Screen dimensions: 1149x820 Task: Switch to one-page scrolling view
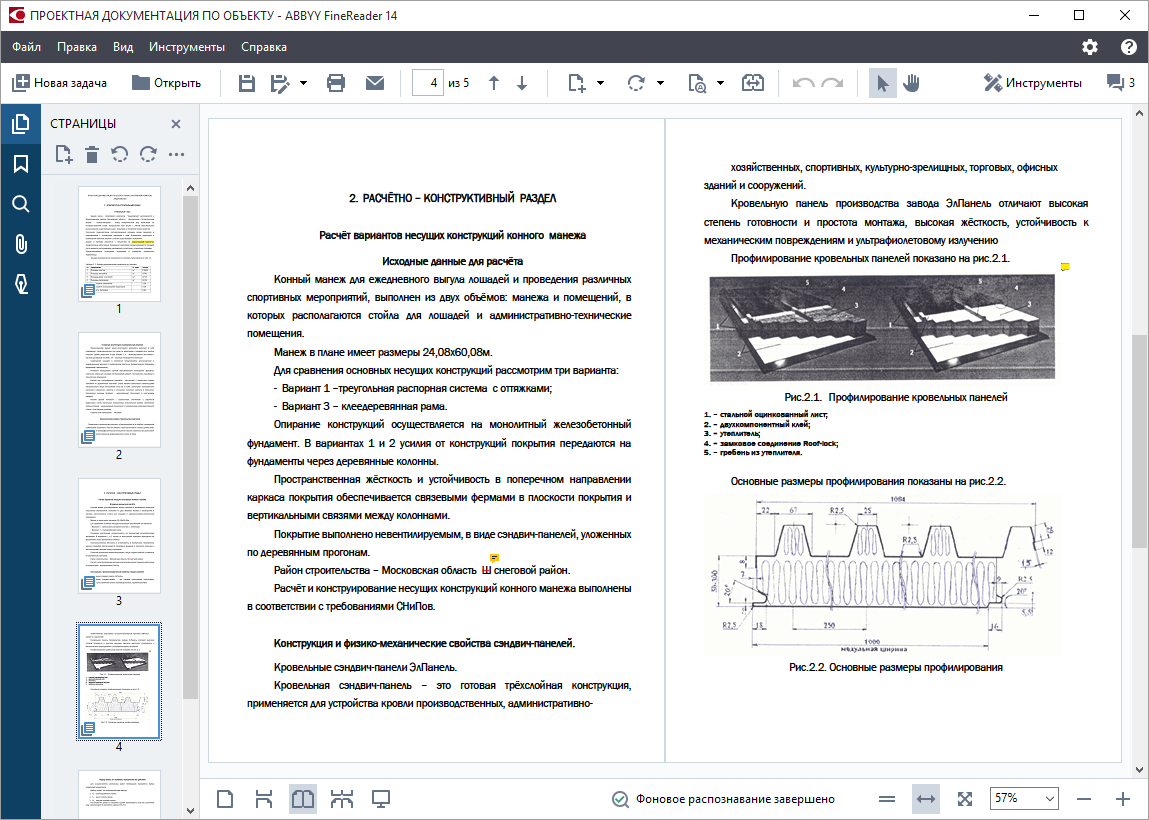[x=264, y=799]
